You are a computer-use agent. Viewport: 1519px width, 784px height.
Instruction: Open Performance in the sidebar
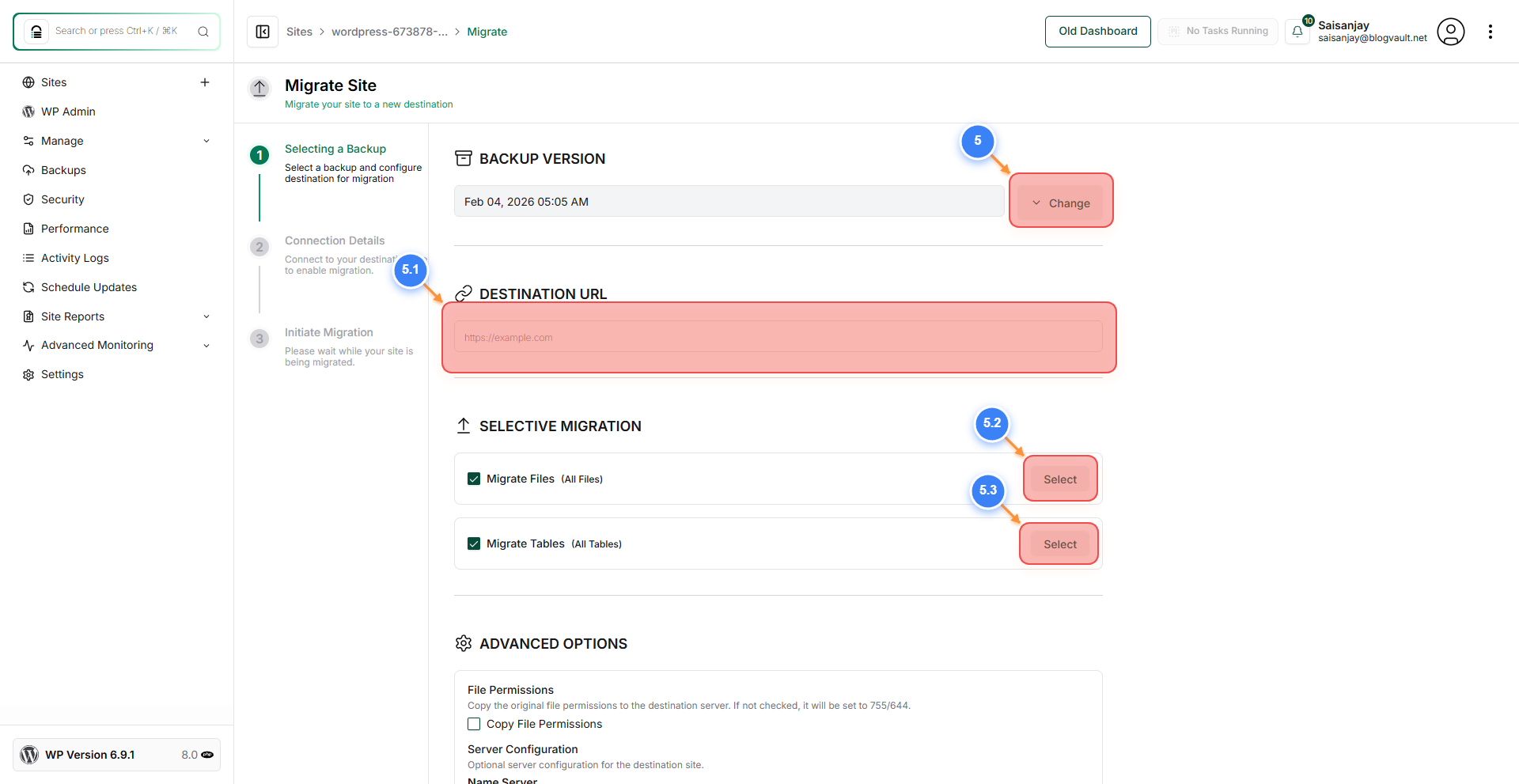(x=75, y=229)
